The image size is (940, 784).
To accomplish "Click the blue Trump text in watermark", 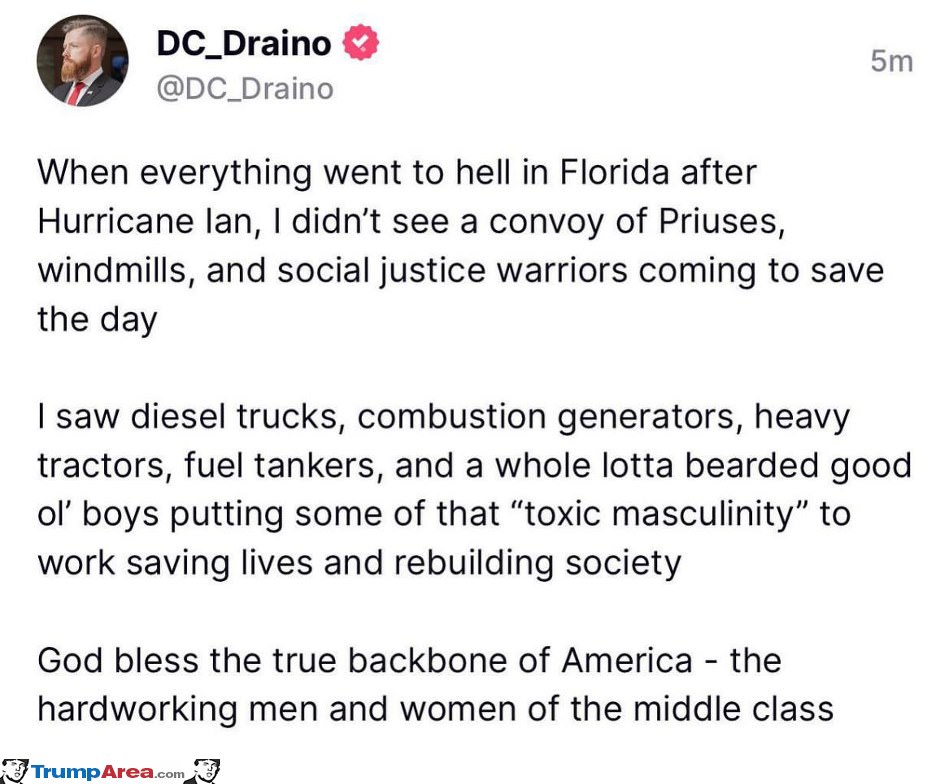I will (67, 771).
